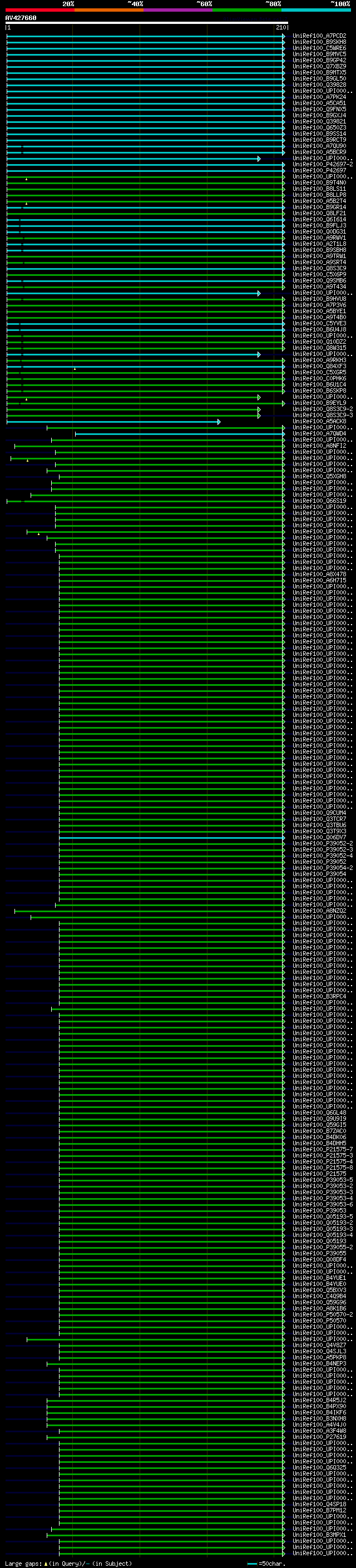Open hit UniRef100_A7PCD2

tap(319, 36)
